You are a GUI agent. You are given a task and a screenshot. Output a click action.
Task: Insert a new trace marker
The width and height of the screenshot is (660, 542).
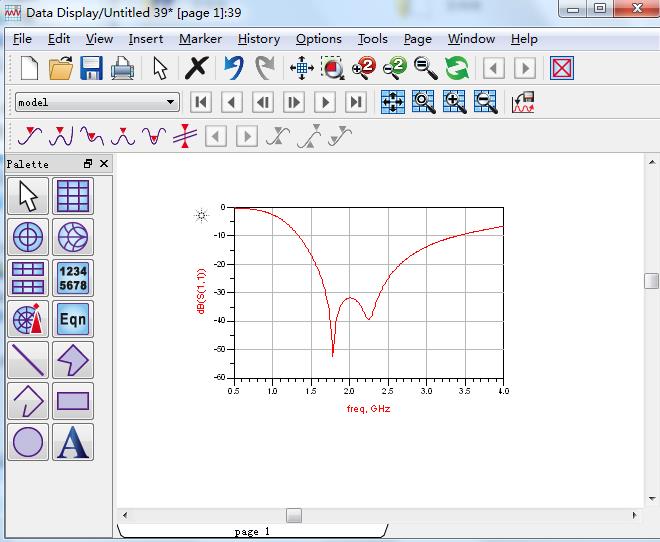29,136
